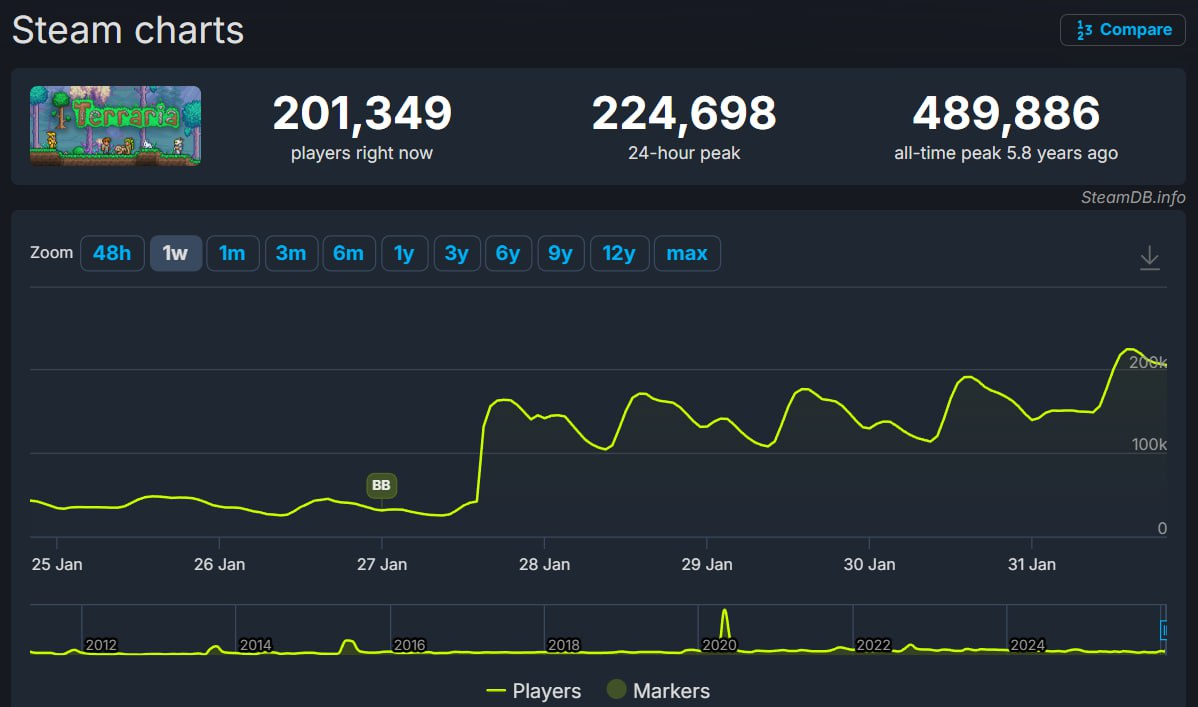Set zoom to 48h
Viewport: 1198px width, 707px height.
tap(112, 253)
